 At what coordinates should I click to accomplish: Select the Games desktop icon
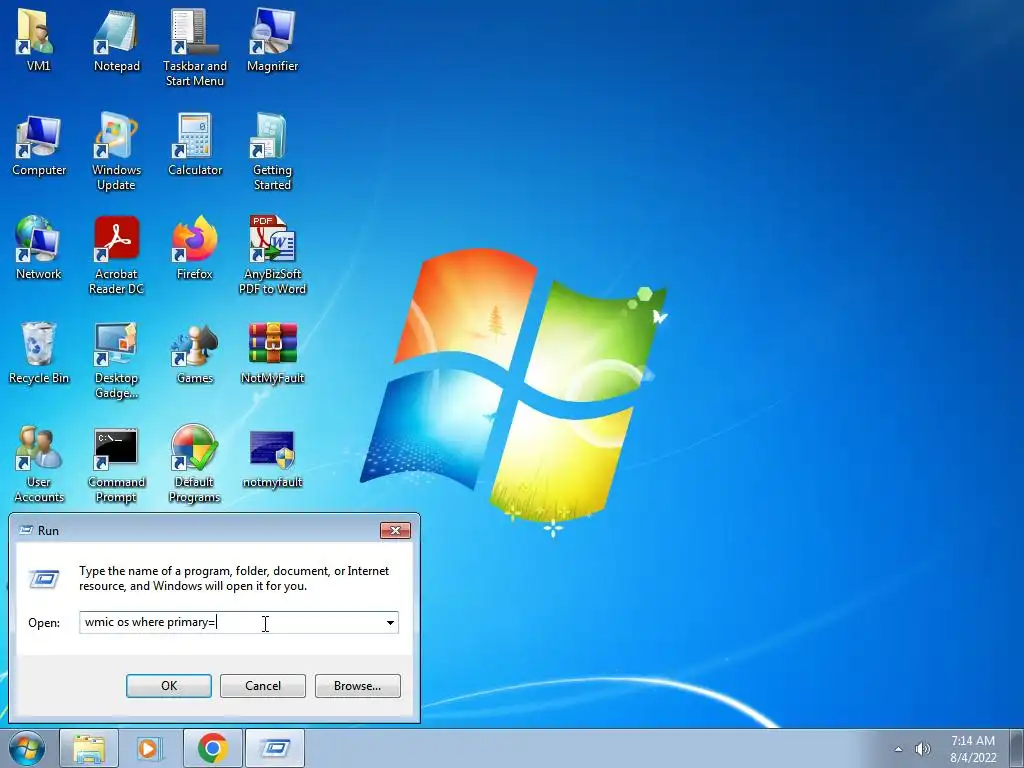point(195,353)
